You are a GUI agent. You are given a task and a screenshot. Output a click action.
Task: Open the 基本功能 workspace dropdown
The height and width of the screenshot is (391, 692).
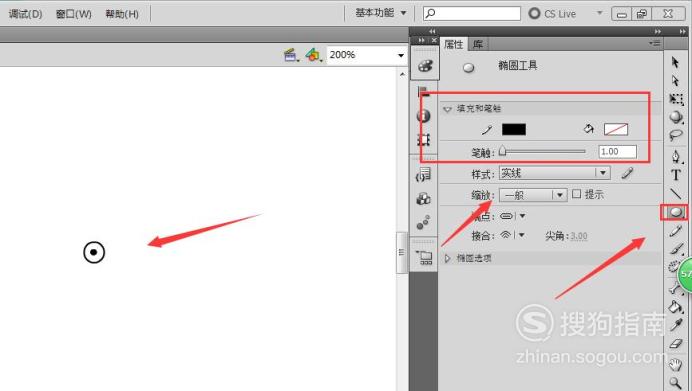[x=381, y=13]
